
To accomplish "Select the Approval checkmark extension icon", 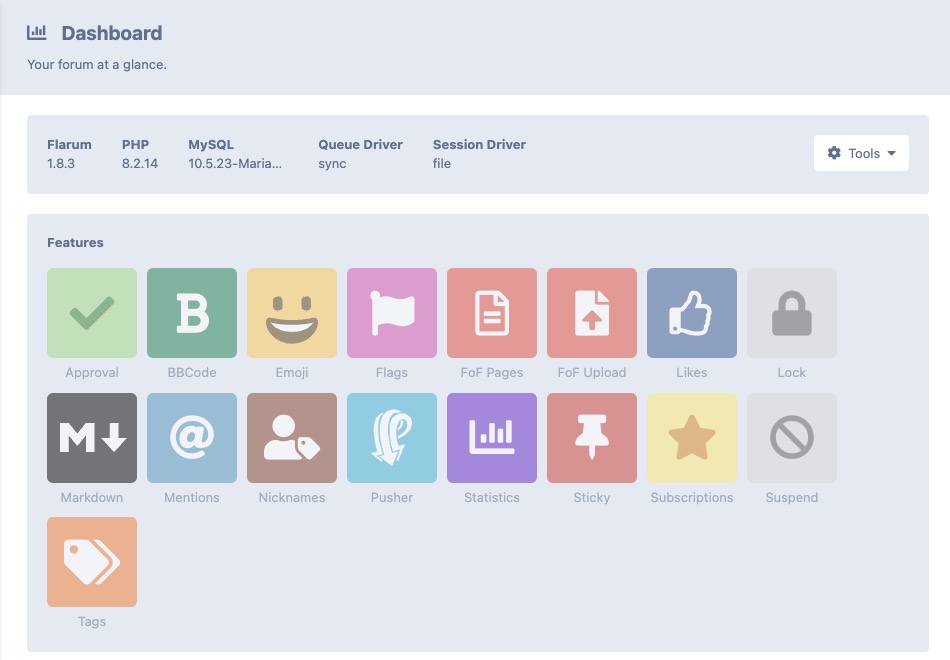I will [x=91, y=312].
